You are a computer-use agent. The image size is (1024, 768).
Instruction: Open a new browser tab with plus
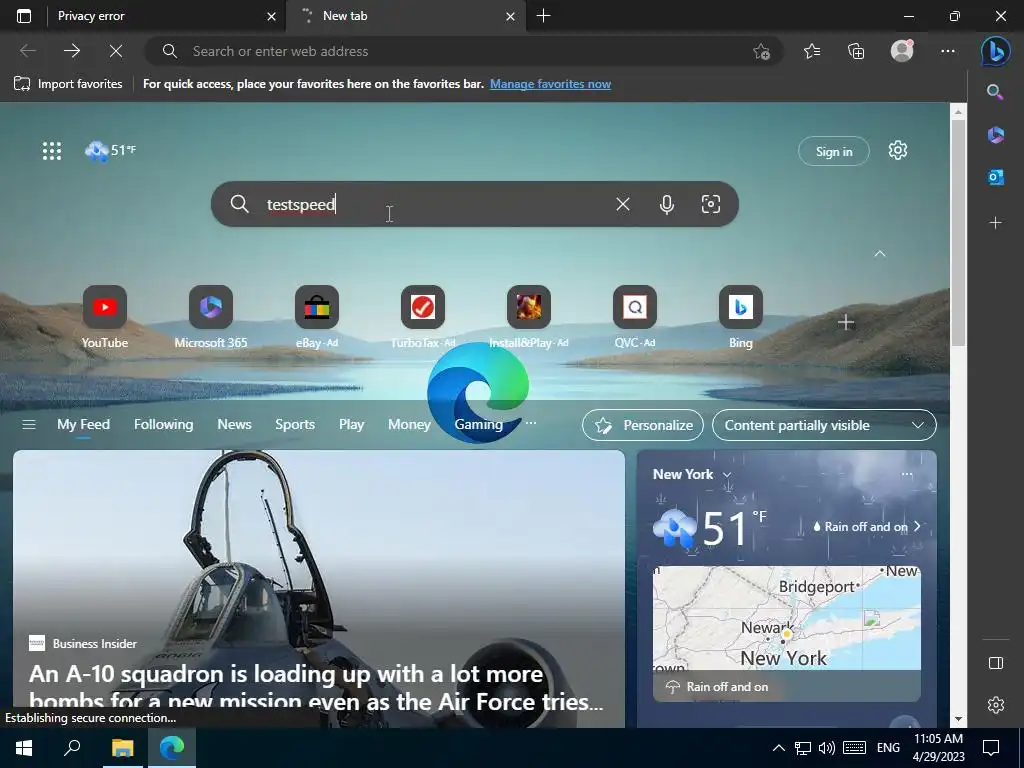point(543,16)
